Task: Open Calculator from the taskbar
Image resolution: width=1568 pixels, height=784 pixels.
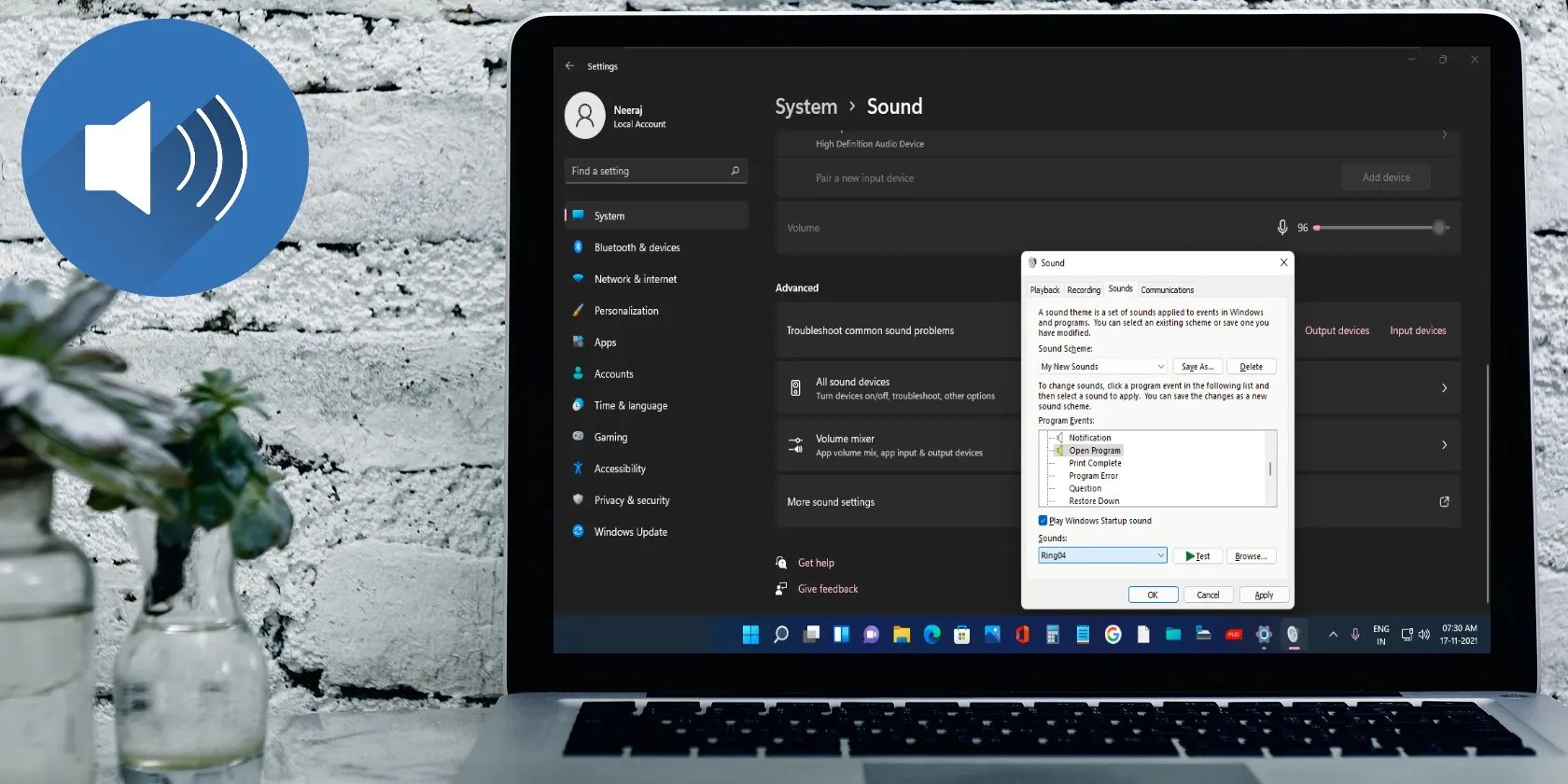Action: tap(1052, 635)
